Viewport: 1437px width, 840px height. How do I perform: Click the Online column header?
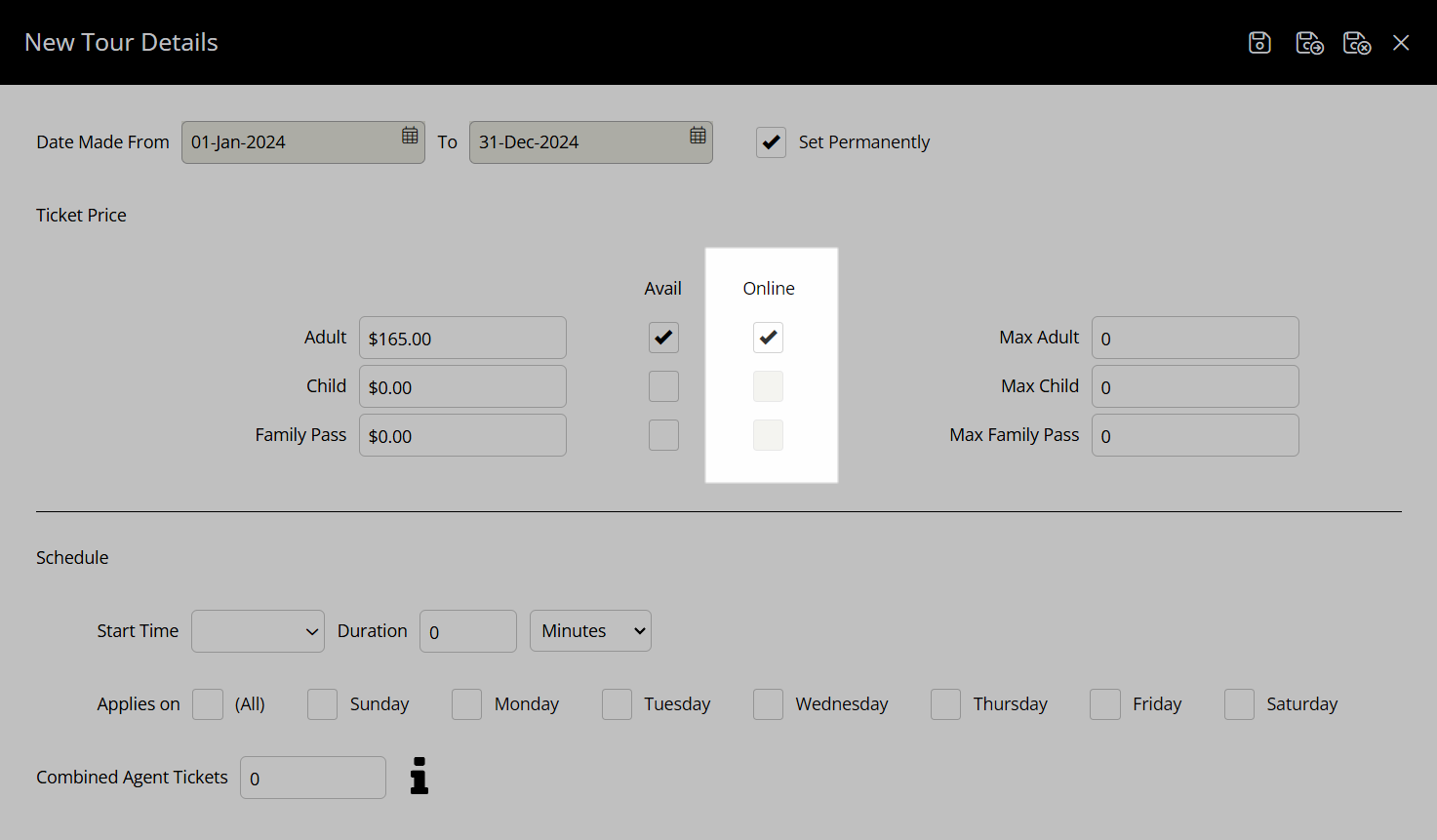[769, 289]
